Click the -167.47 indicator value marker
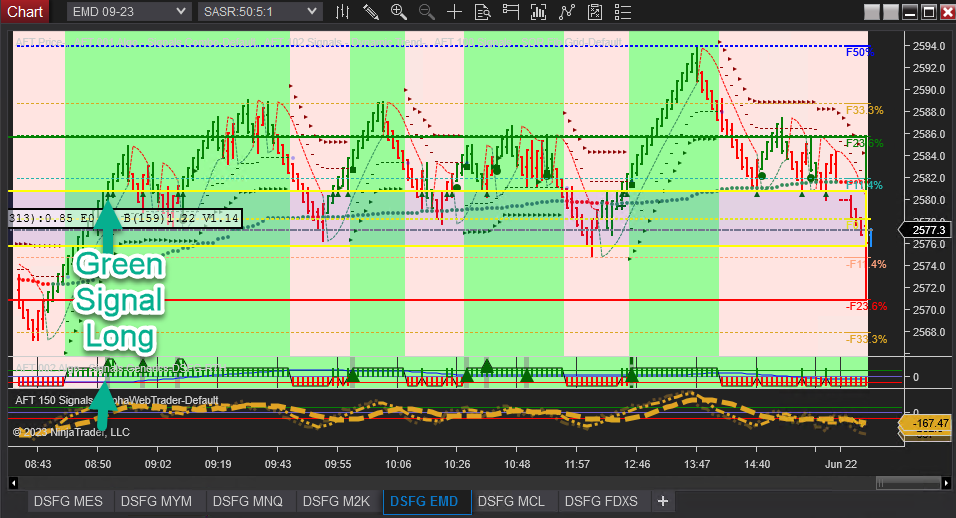Screen dimensions: 956x518 tap(927, 423)
